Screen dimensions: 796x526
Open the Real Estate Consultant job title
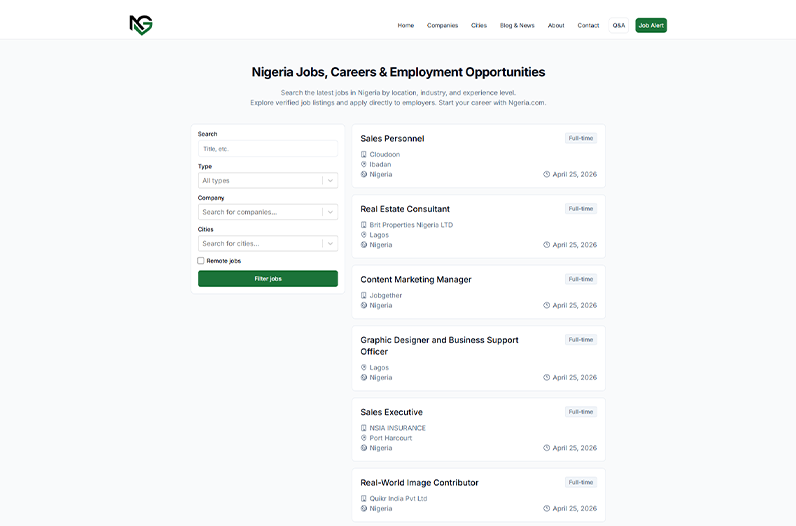click(x=405, y=209)
